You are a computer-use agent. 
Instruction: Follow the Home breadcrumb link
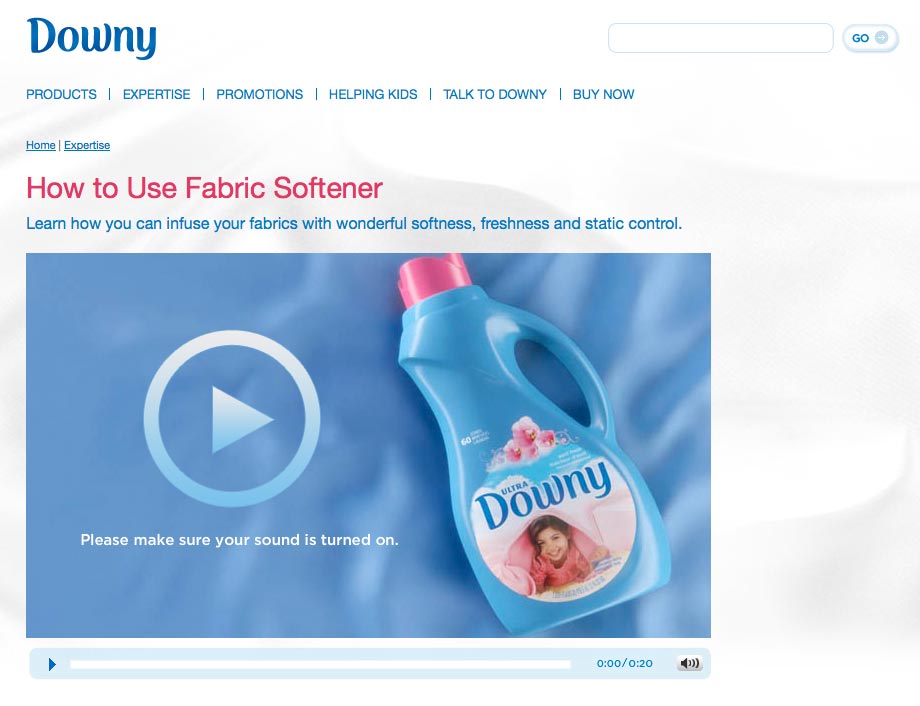pyautogui.click(x=40, y=145)
